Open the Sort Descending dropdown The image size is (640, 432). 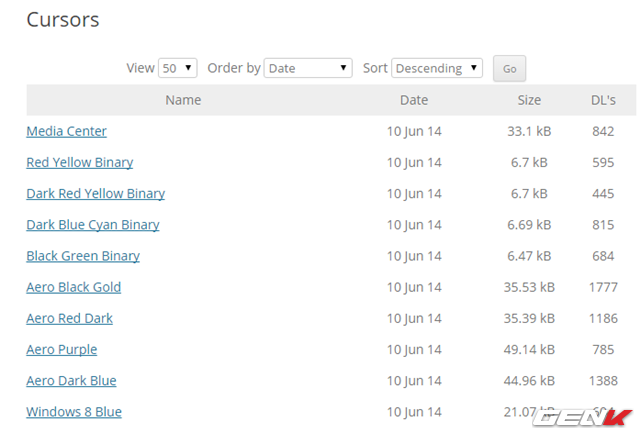click(x=437, y=68)
